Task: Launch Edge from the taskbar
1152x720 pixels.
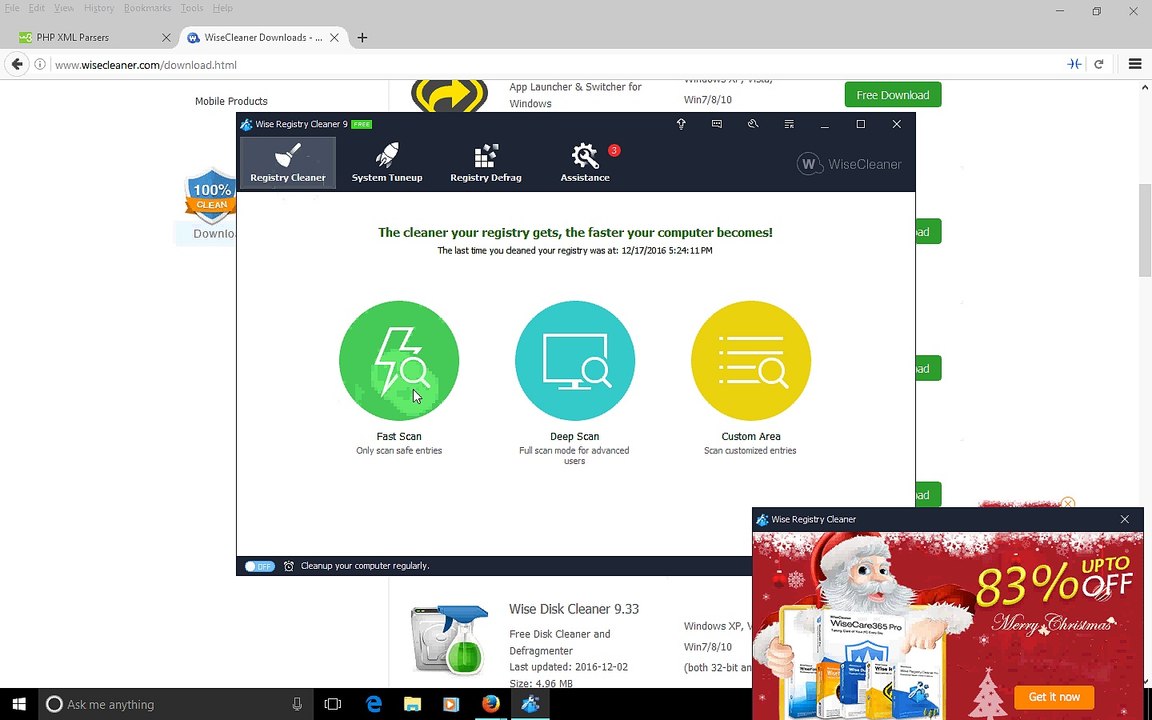Action: pyautogui.click(x=374, y=705)
